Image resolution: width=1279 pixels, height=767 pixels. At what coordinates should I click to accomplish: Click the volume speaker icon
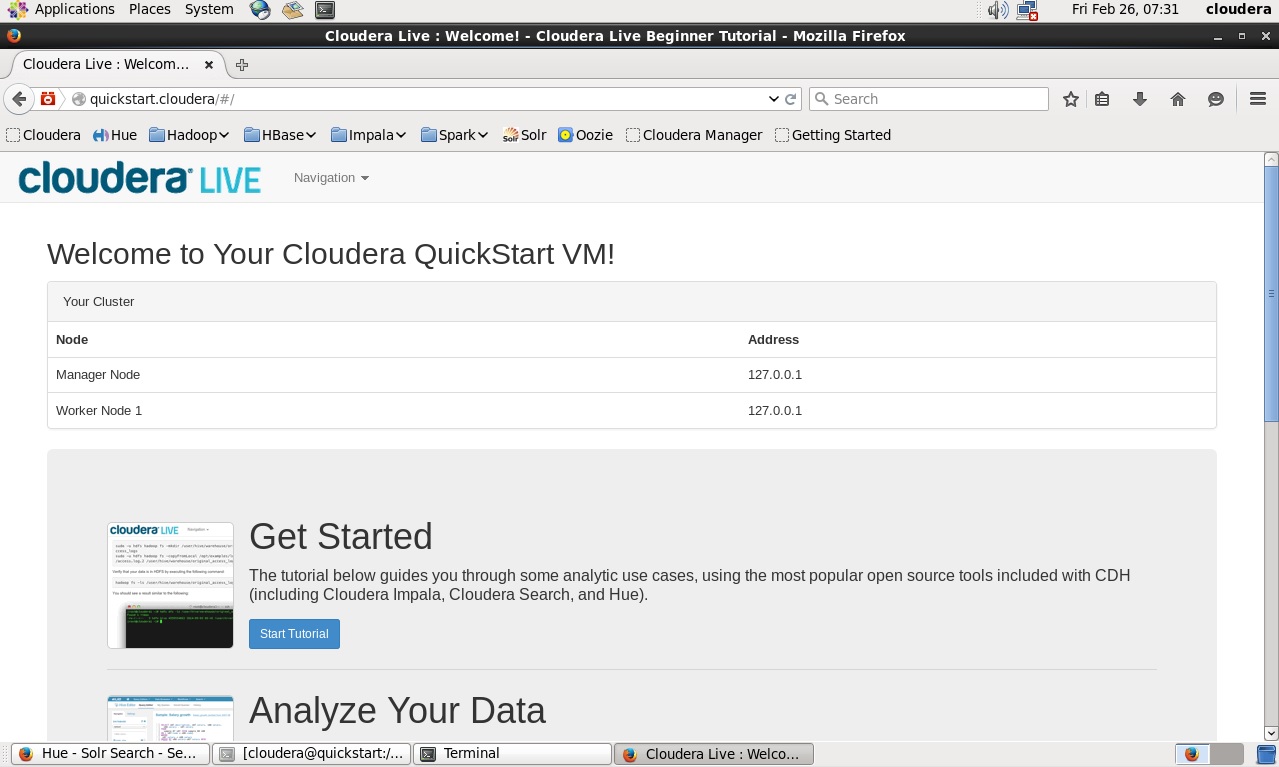tap(997, 10)
